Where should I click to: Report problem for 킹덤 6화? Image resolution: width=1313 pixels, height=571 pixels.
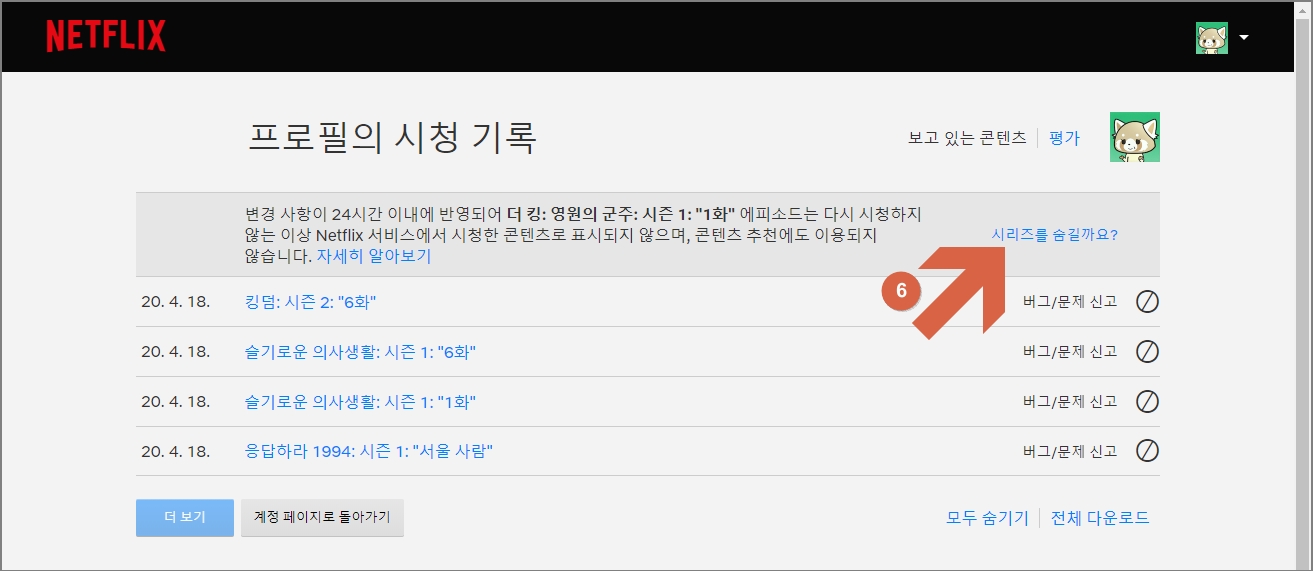click(x=1069, y=301)
